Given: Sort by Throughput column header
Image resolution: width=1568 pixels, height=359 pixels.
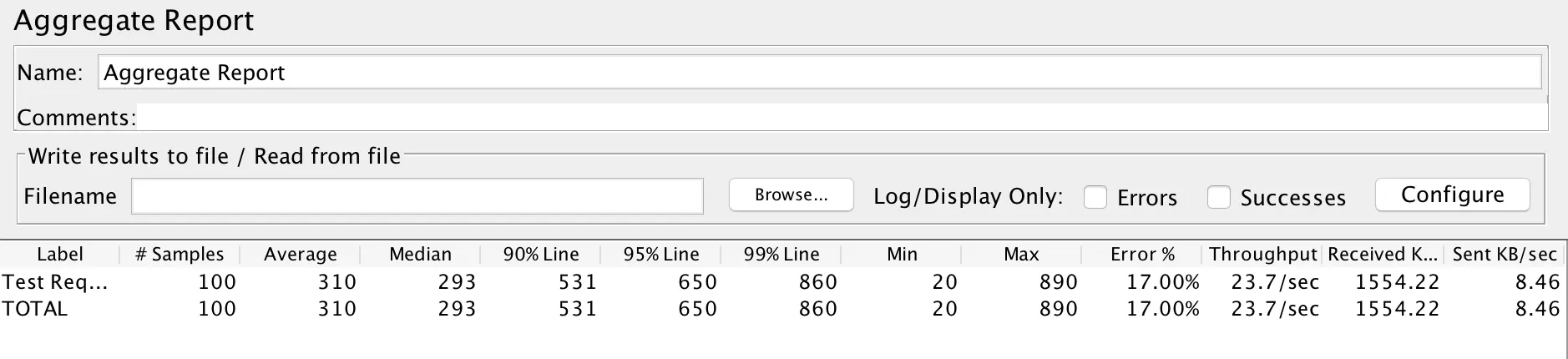Looking at the screenshot, I should pyautogui.click(x=1262, y=254).
